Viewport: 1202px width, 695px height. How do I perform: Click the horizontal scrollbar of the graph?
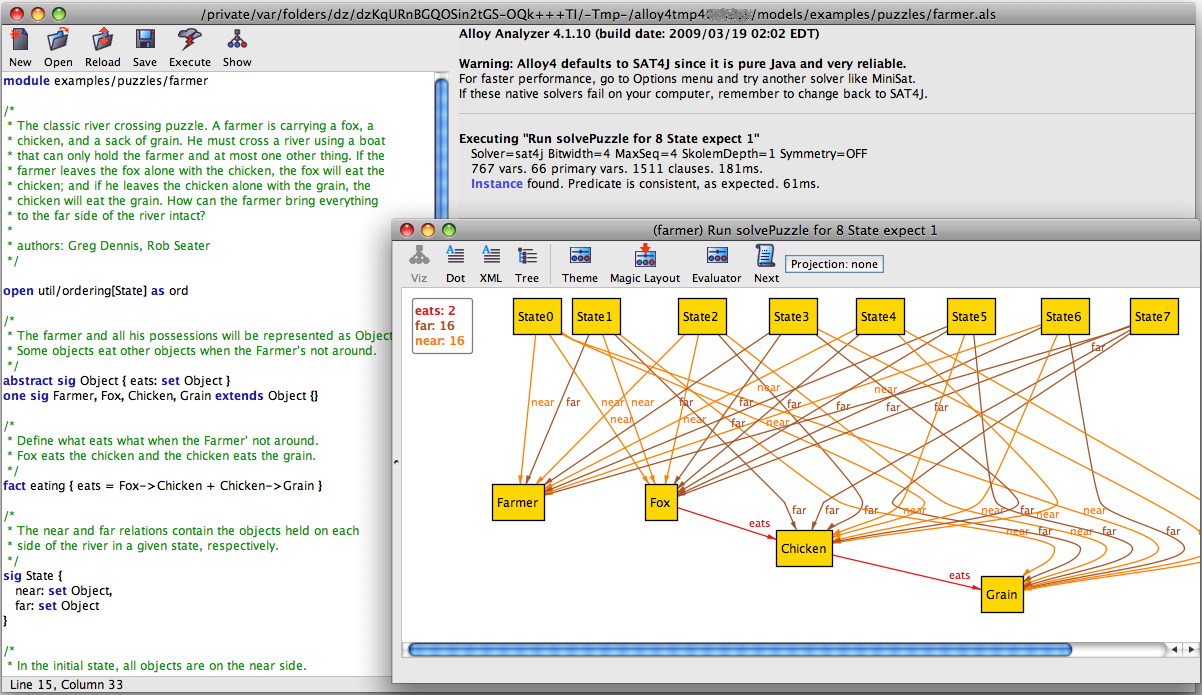coord(740,650)
